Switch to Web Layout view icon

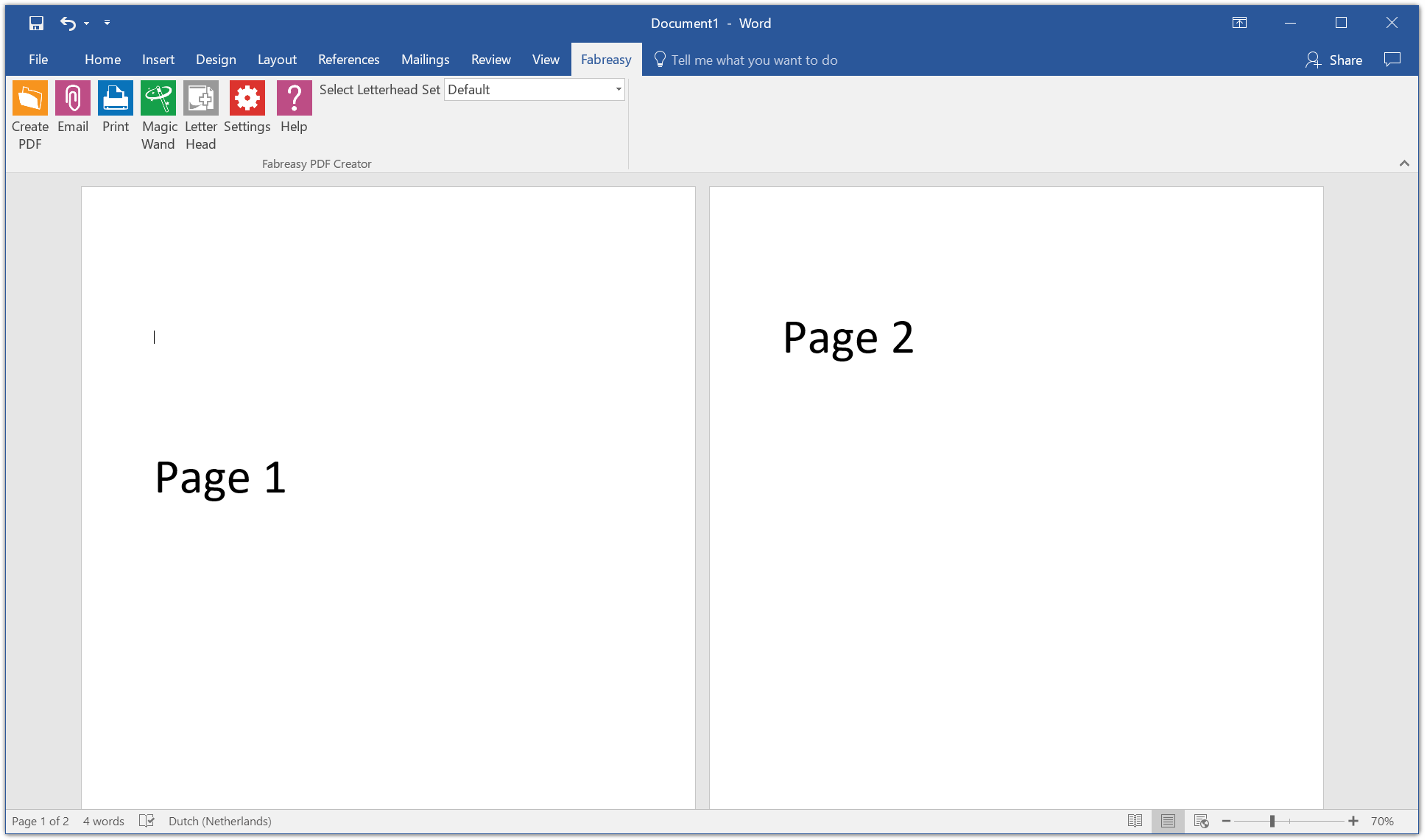(1201, 821)
